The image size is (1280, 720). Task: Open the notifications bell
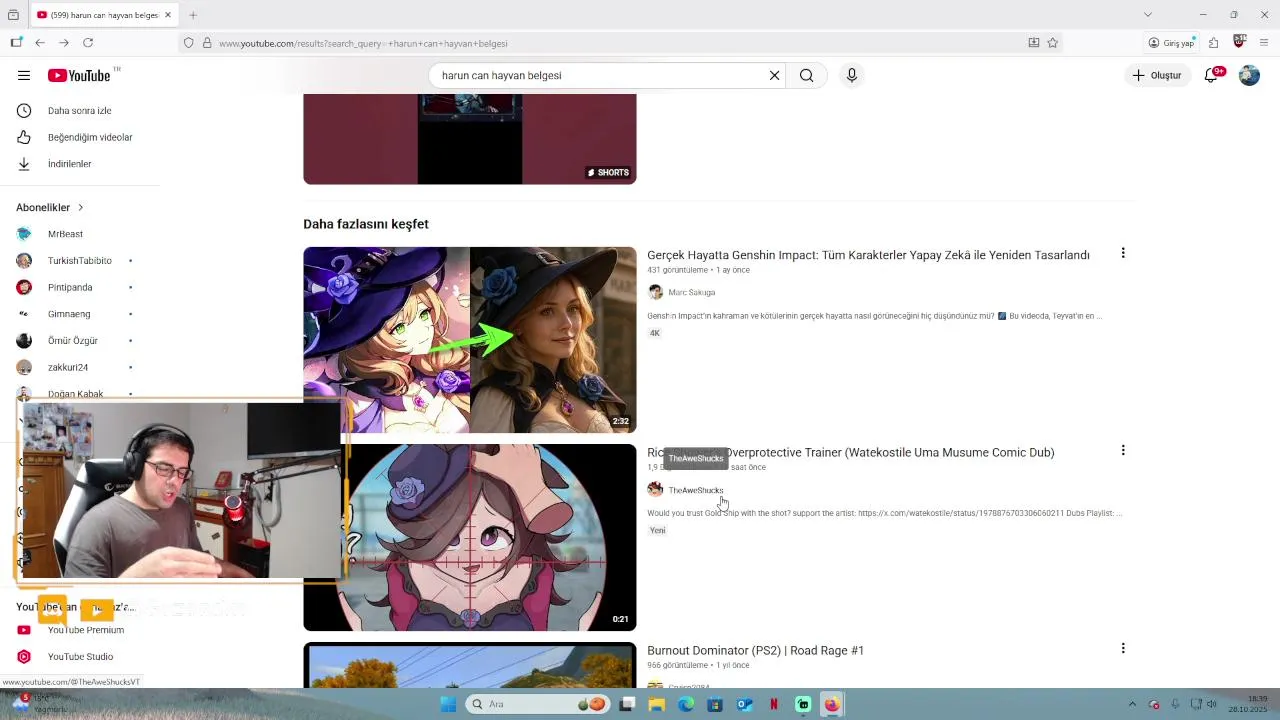[1211, 75]
